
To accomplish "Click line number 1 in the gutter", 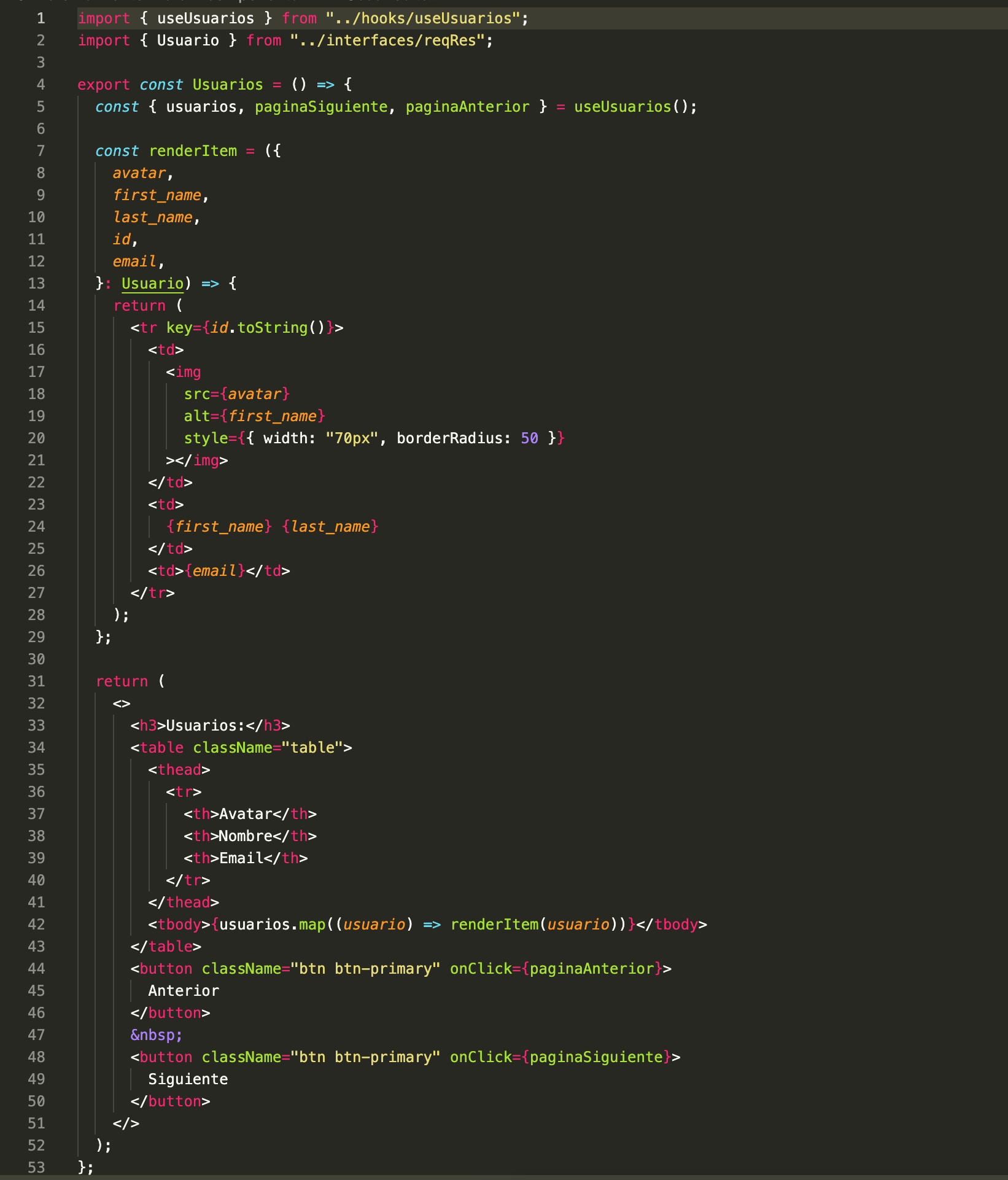I will tap(41, 18).
